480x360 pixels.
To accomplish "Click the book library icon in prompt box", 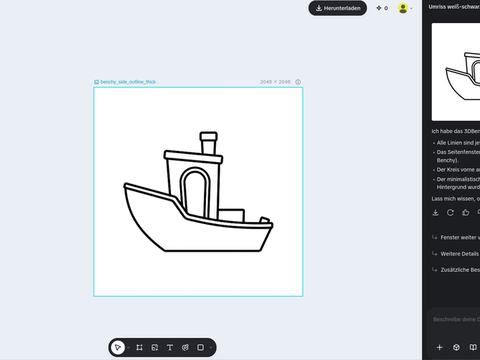I will [473, 347].
